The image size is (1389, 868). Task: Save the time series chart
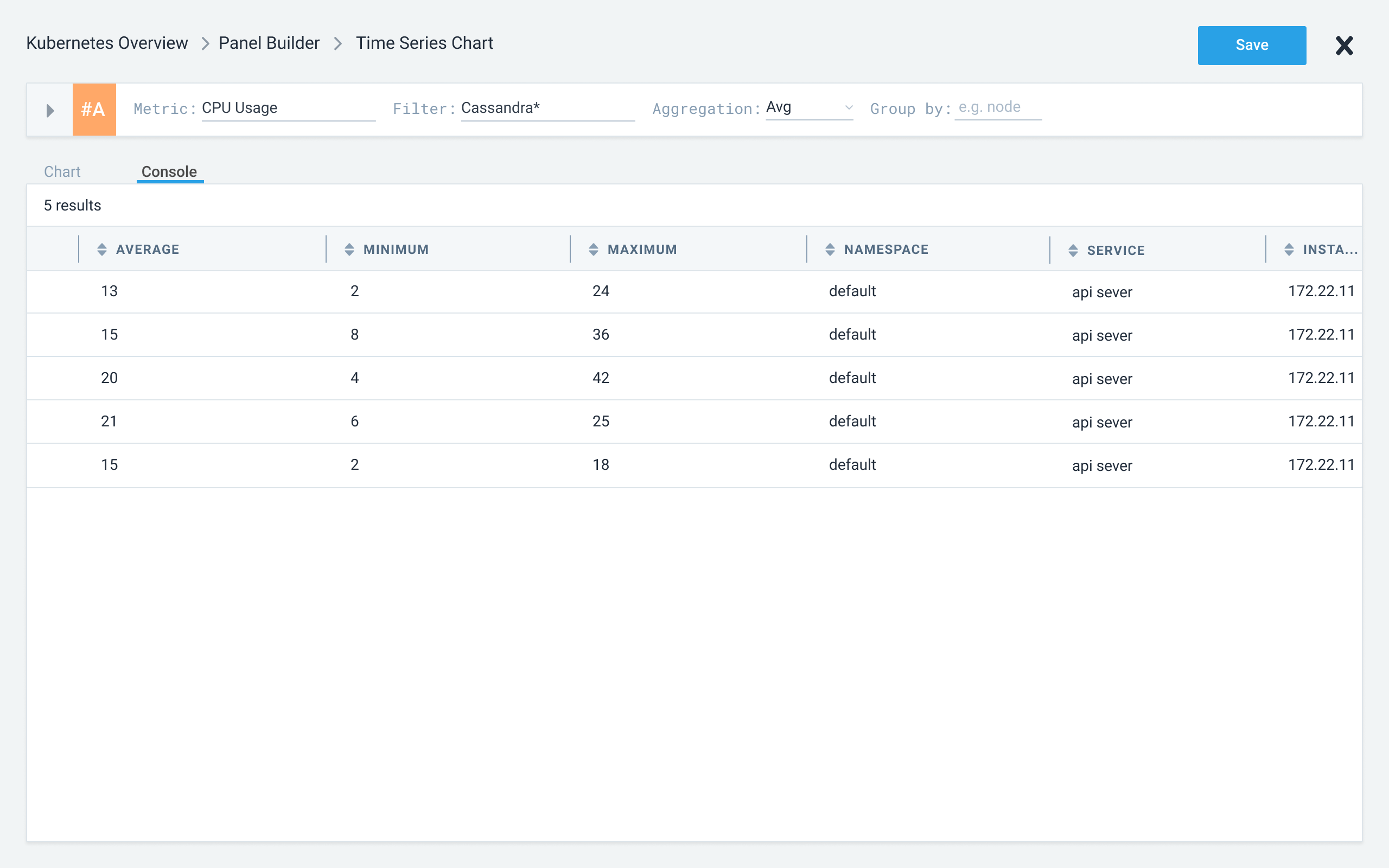pyautogui.click(x=1252, y=46)
